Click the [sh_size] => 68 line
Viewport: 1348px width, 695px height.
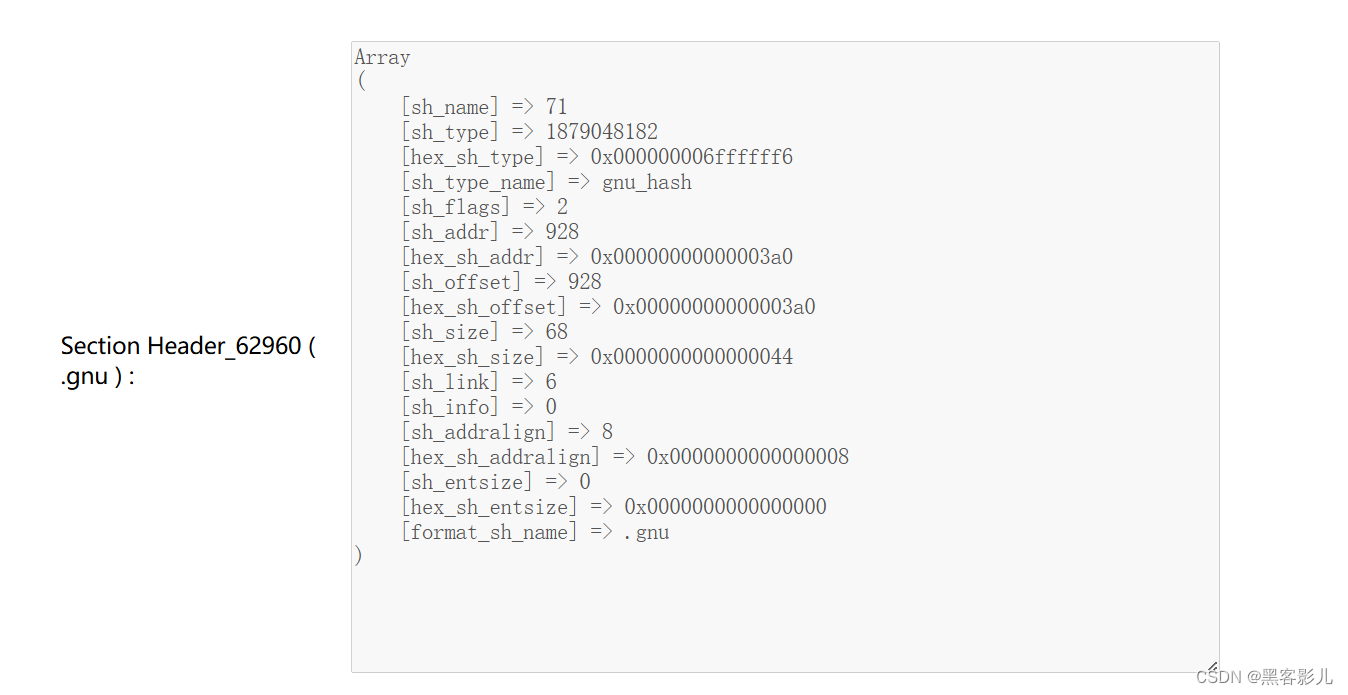click(x=484, y=332)
